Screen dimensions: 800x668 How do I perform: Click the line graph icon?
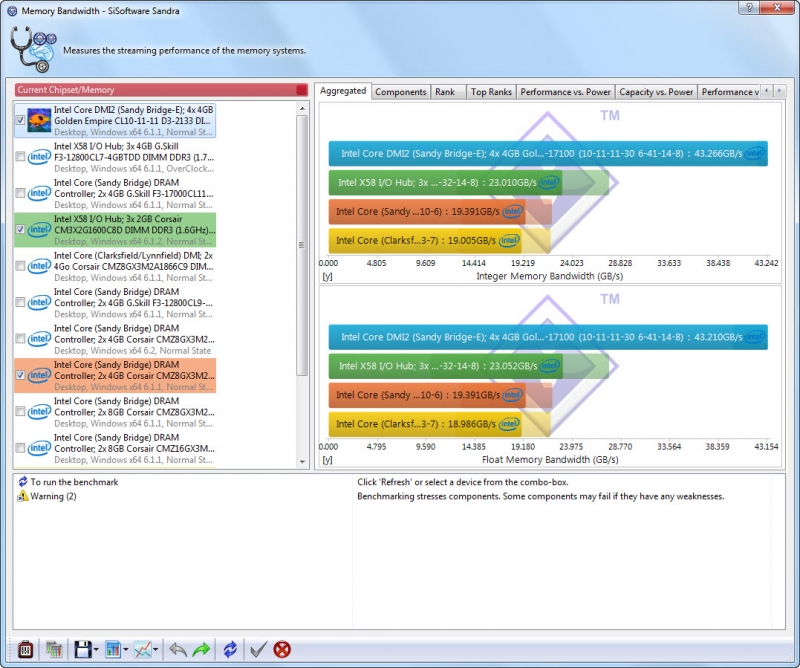click(142, 649)
